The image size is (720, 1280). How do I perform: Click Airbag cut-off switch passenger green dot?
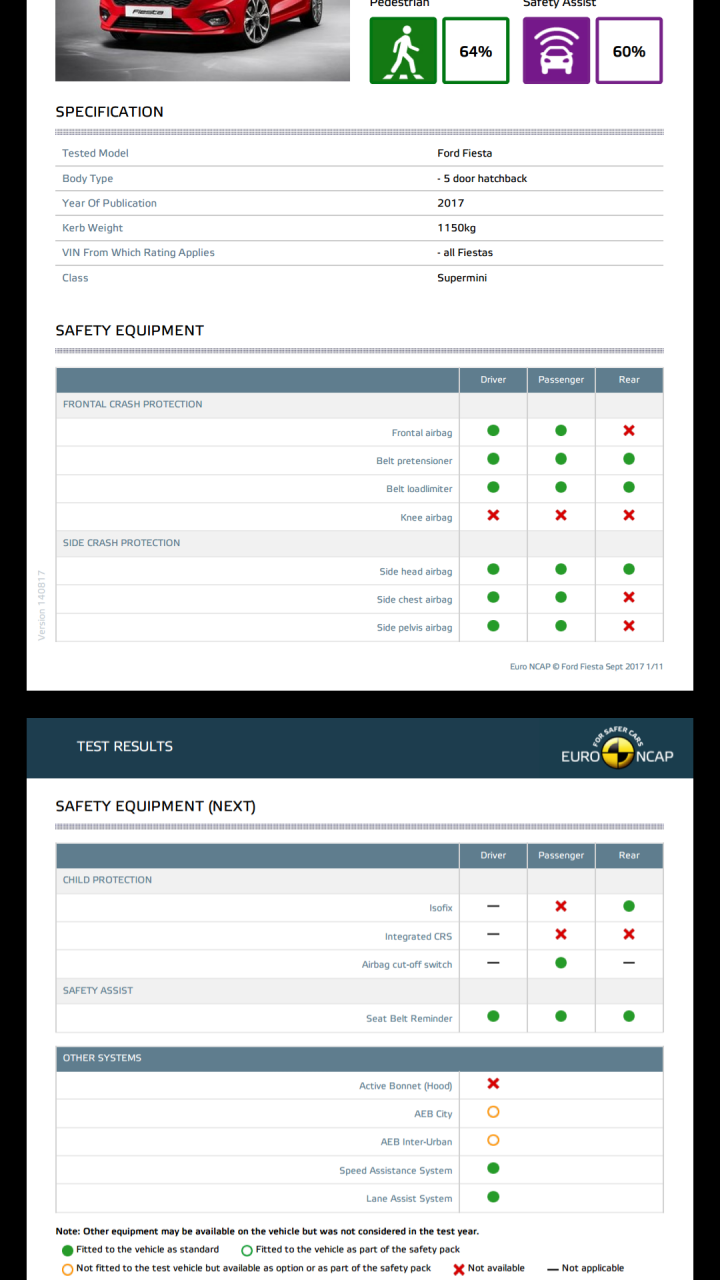click(561, 962)
